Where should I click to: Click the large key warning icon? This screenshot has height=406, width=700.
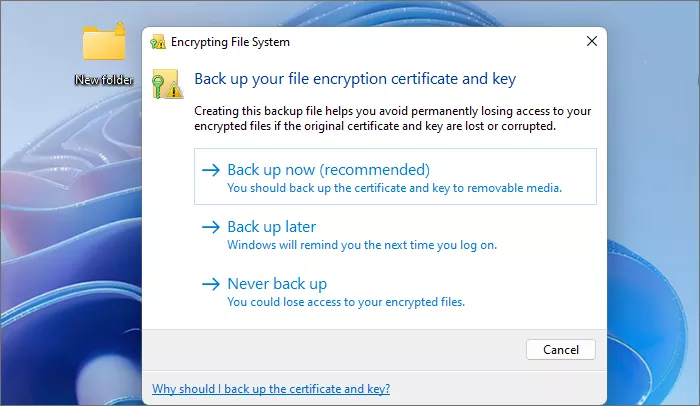point(166,84)
